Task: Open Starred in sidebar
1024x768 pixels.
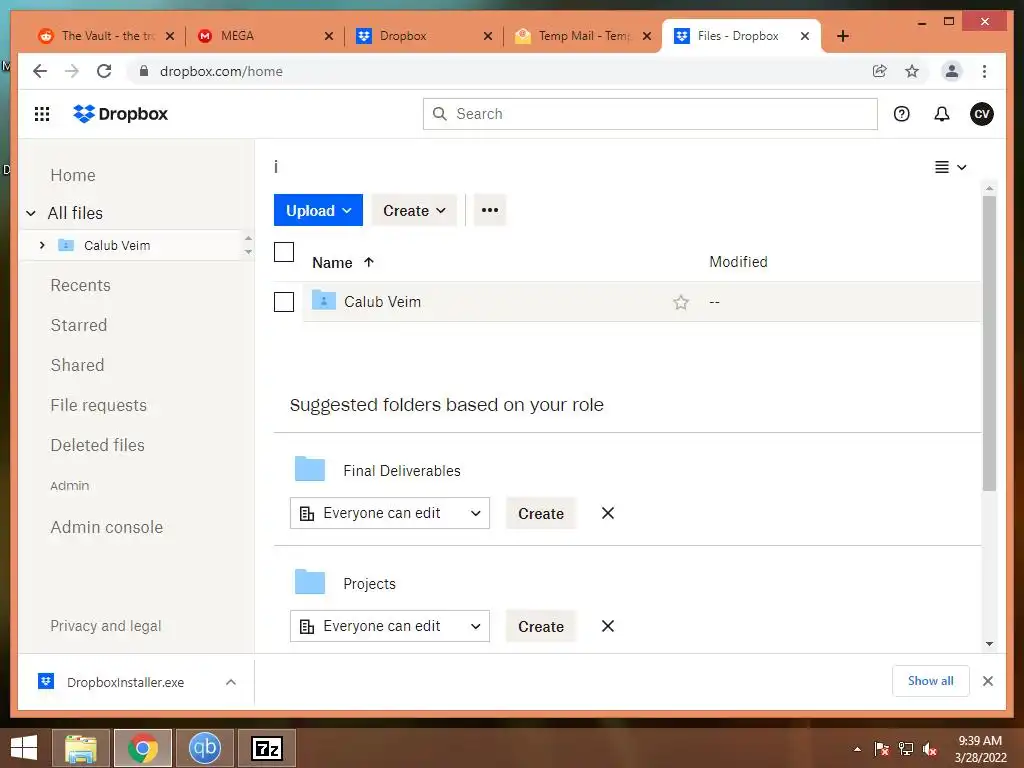Action: tap(78, 325)
